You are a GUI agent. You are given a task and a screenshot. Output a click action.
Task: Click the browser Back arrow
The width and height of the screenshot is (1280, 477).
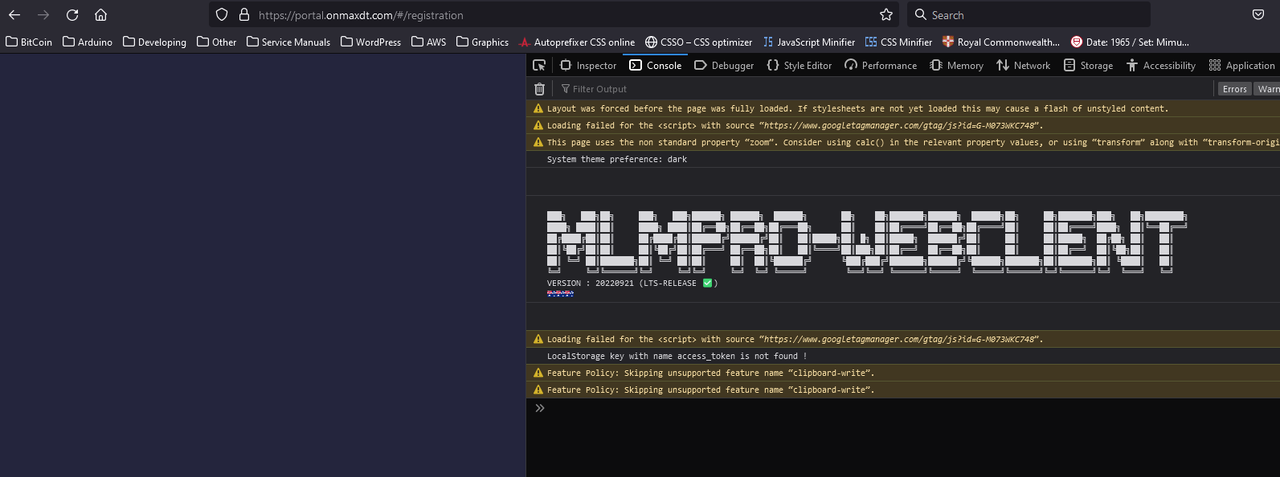(15, 15)
